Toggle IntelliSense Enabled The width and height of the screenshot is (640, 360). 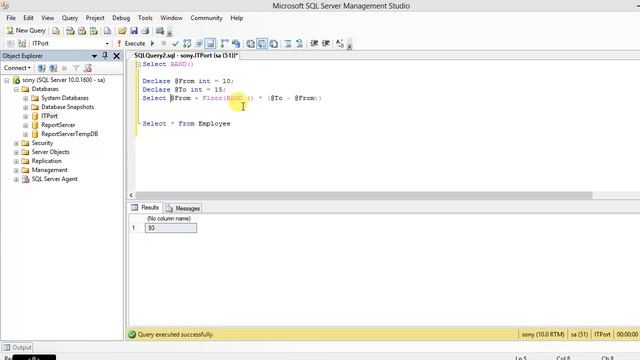210,43
